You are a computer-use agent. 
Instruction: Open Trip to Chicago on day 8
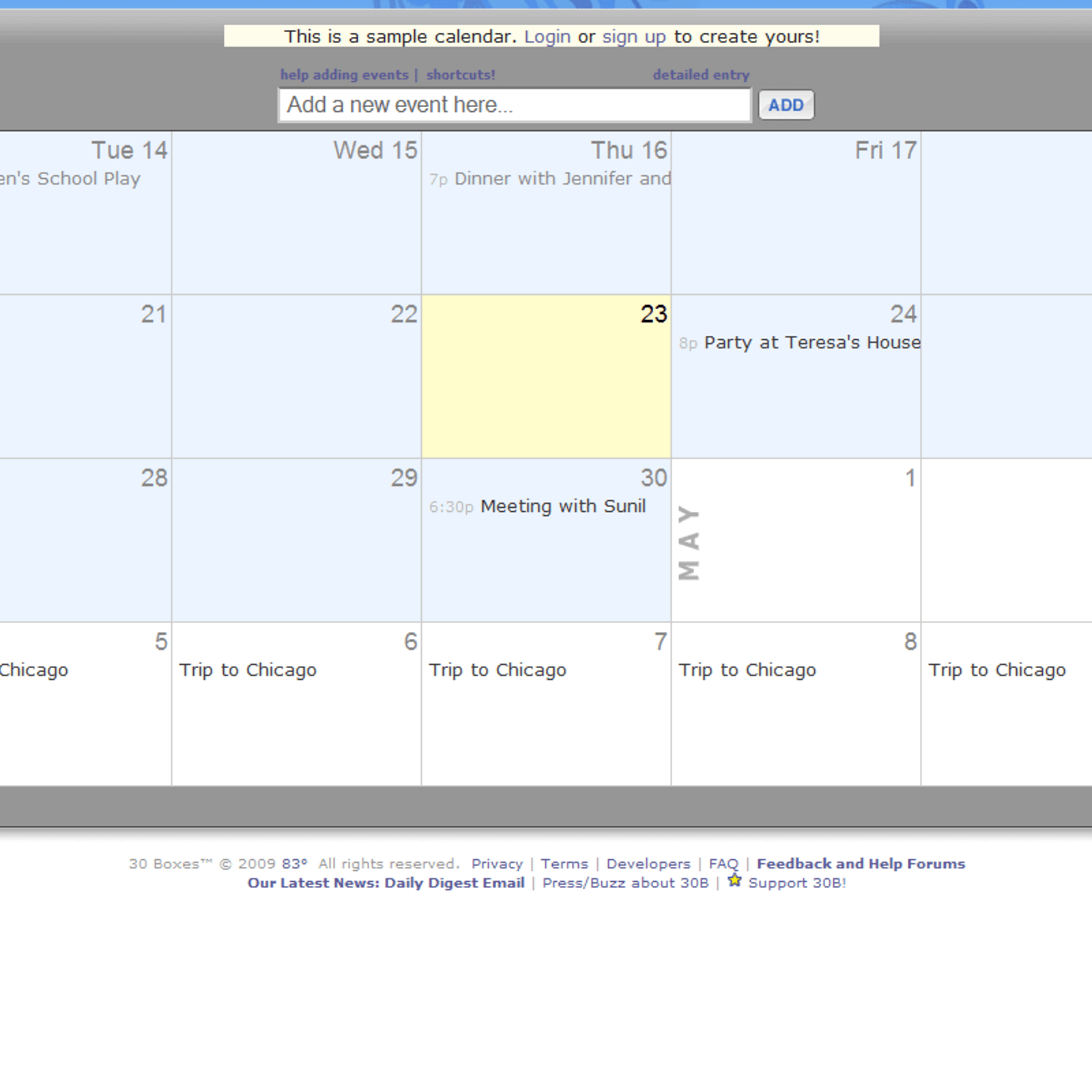[x=747, y=670]
